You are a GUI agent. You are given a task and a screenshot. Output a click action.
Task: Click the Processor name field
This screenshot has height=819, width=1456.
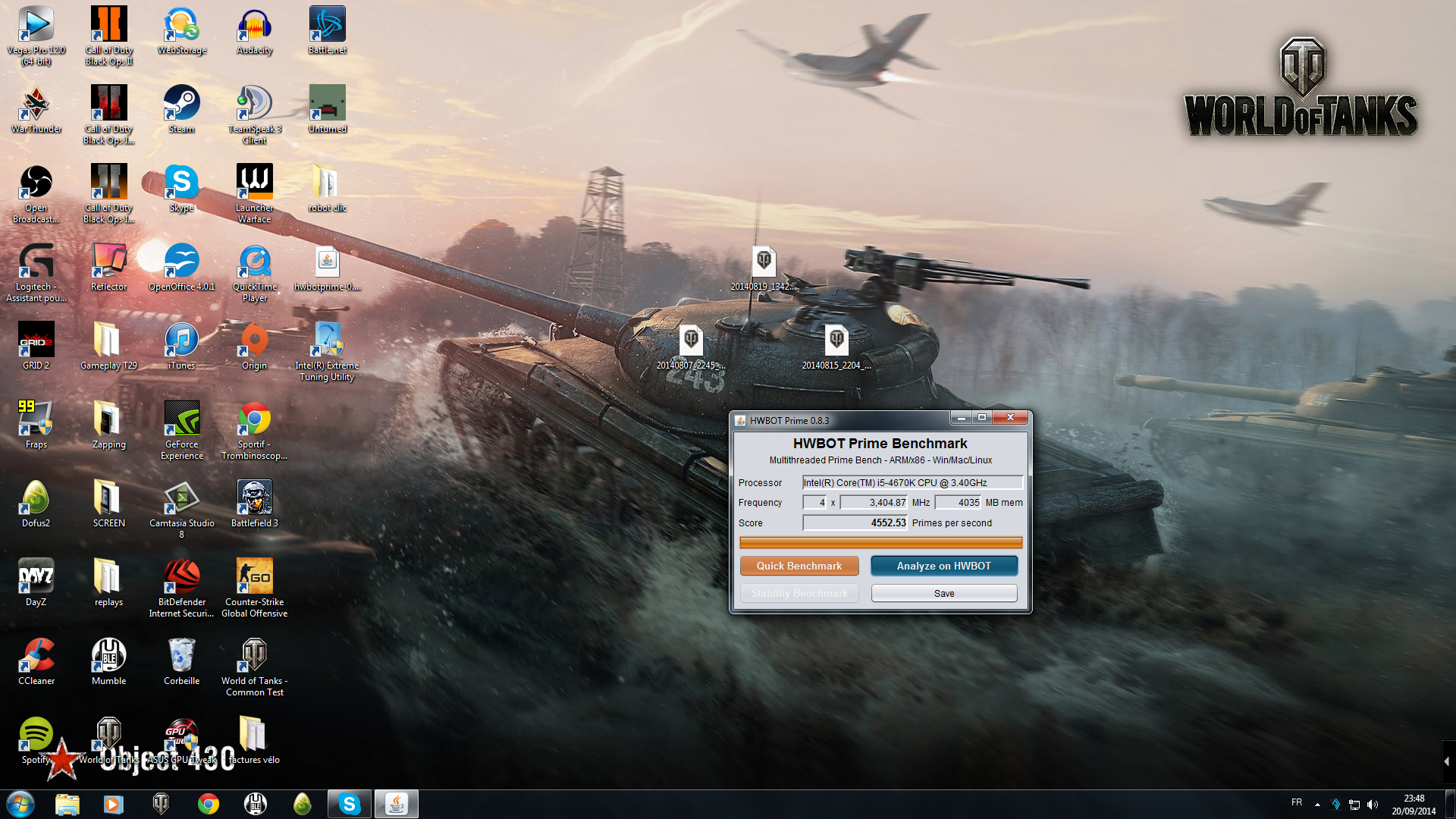913,482
